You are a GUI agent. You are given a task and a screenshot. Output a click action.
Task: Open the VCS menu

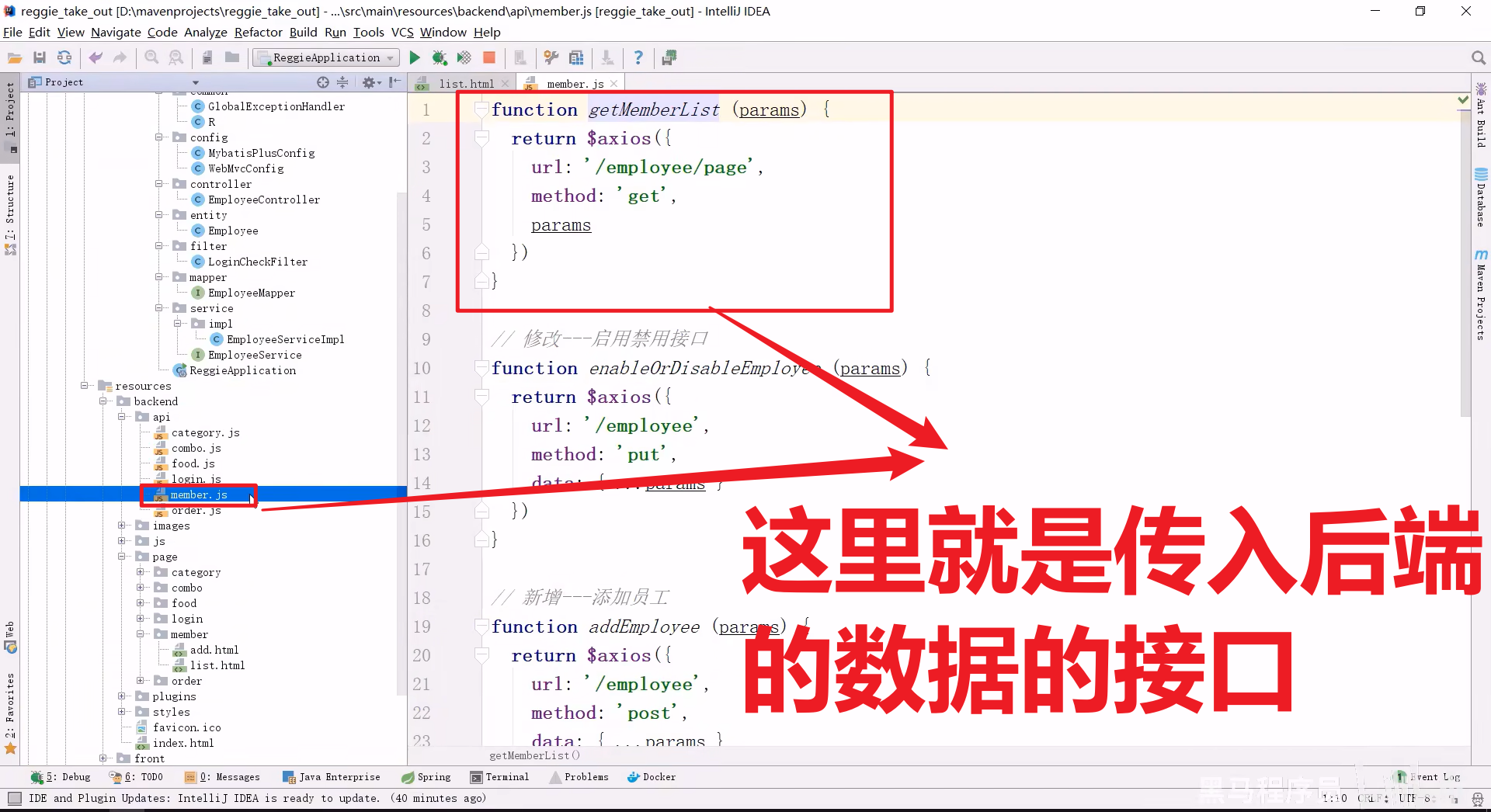point(402,33)
